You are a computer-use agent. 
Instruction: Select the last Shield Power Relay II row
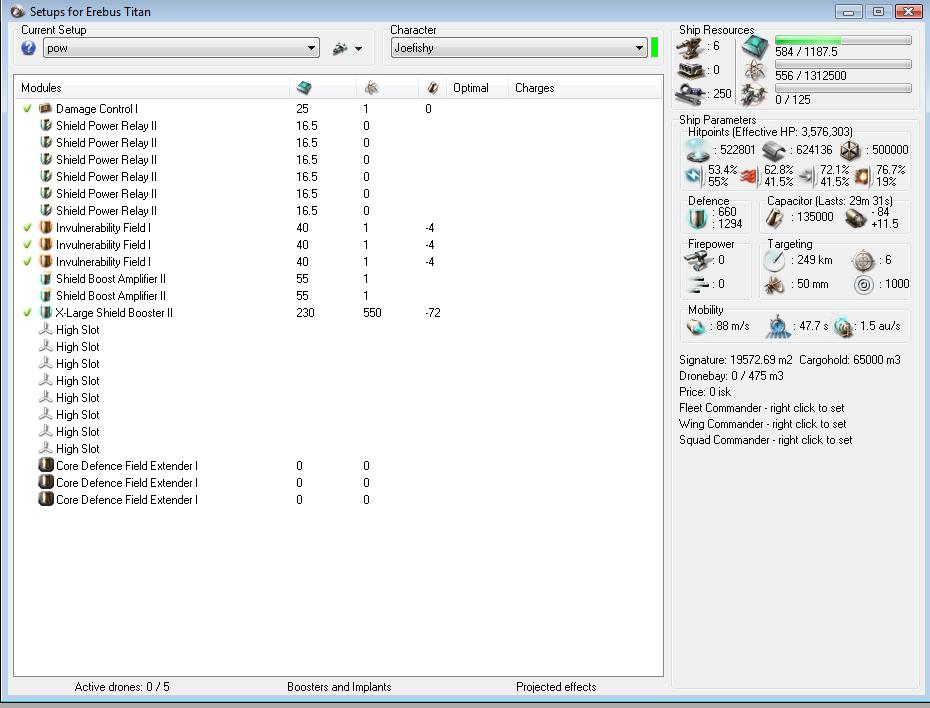click(338, 211)
